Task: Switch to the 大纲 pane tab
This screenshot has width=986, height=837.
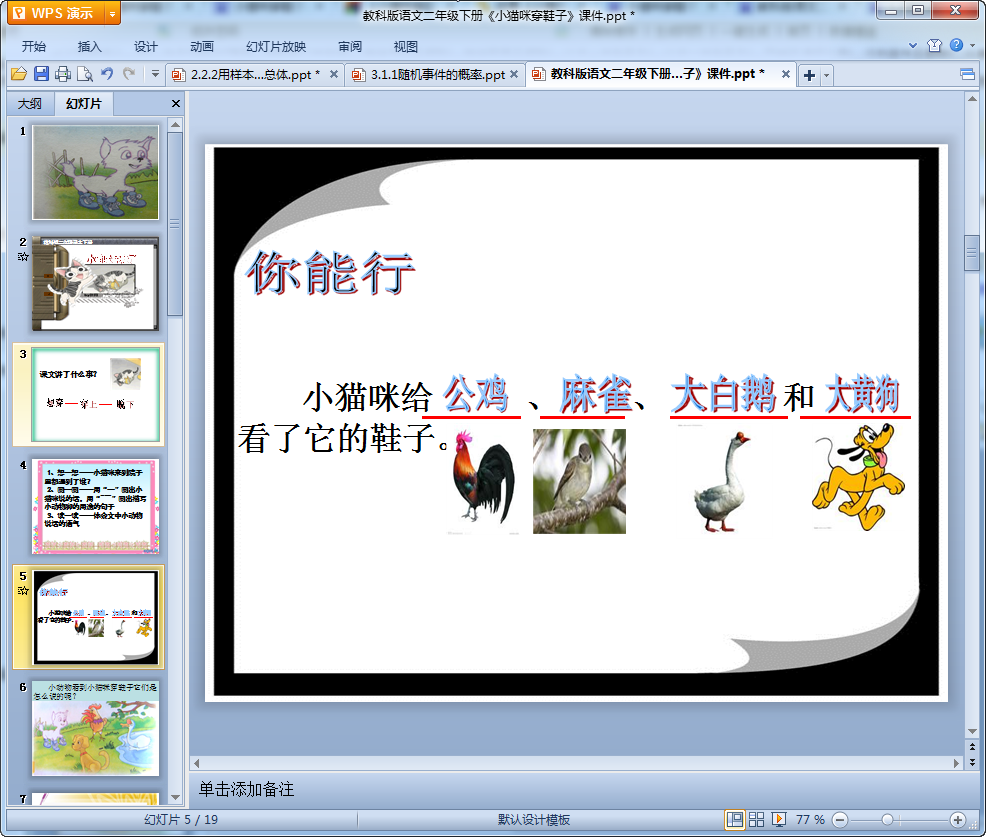Action: (30, 104)
